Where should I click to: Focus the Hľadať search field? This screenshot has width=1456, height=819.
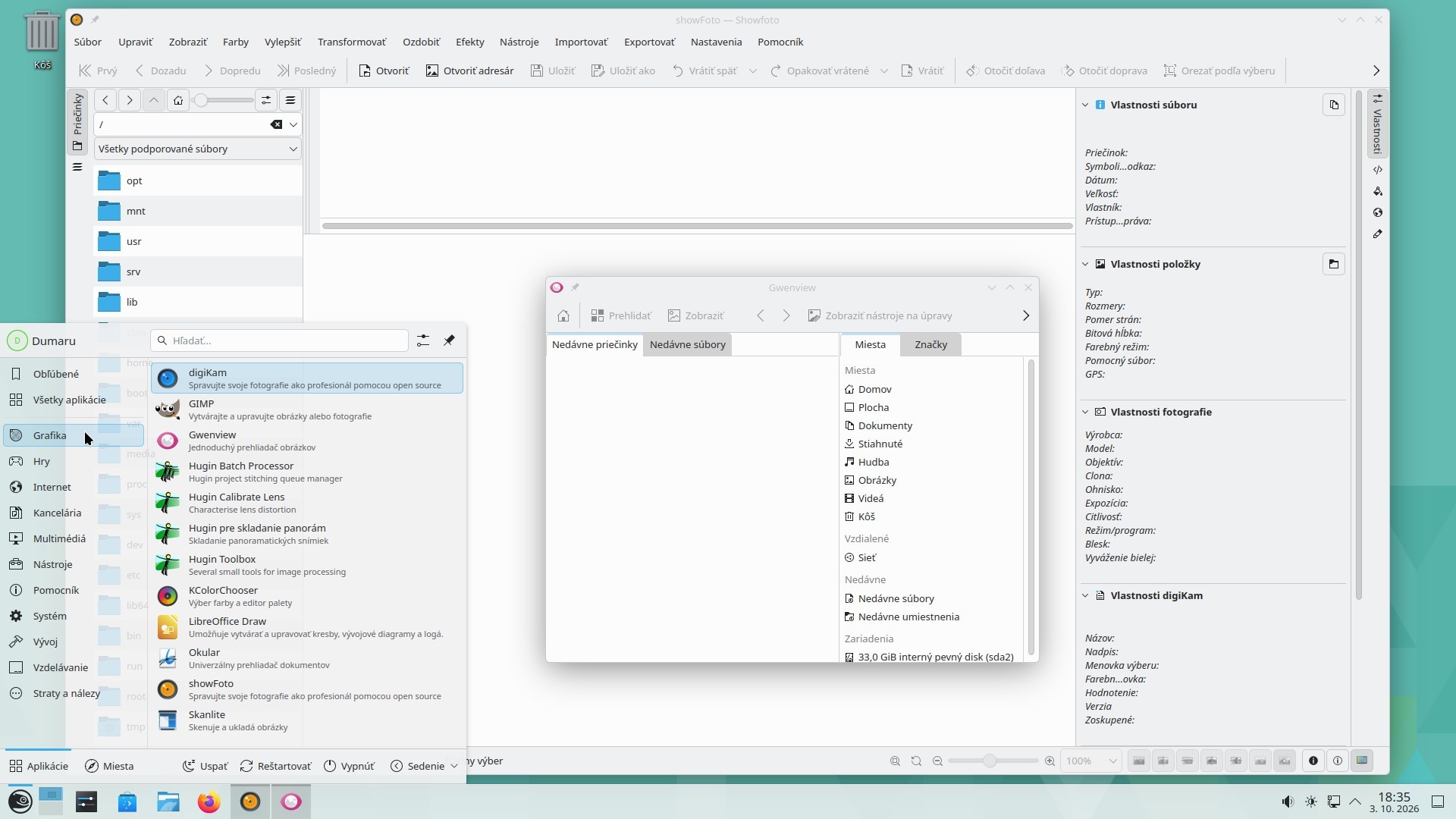(x=279, y=340)
